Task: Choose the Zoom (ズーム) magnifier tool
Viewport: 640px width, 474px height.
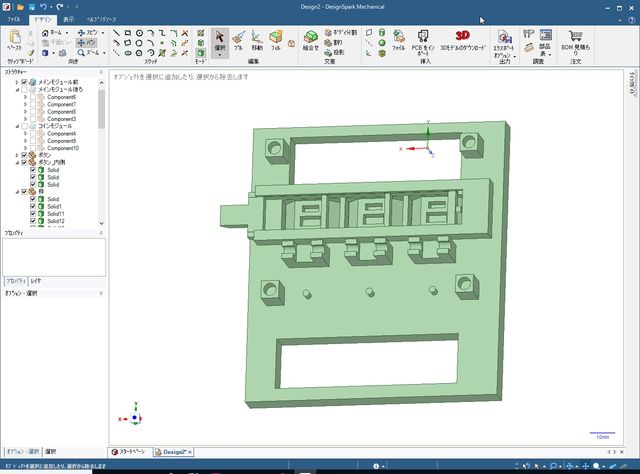Action: coord(88,53)
